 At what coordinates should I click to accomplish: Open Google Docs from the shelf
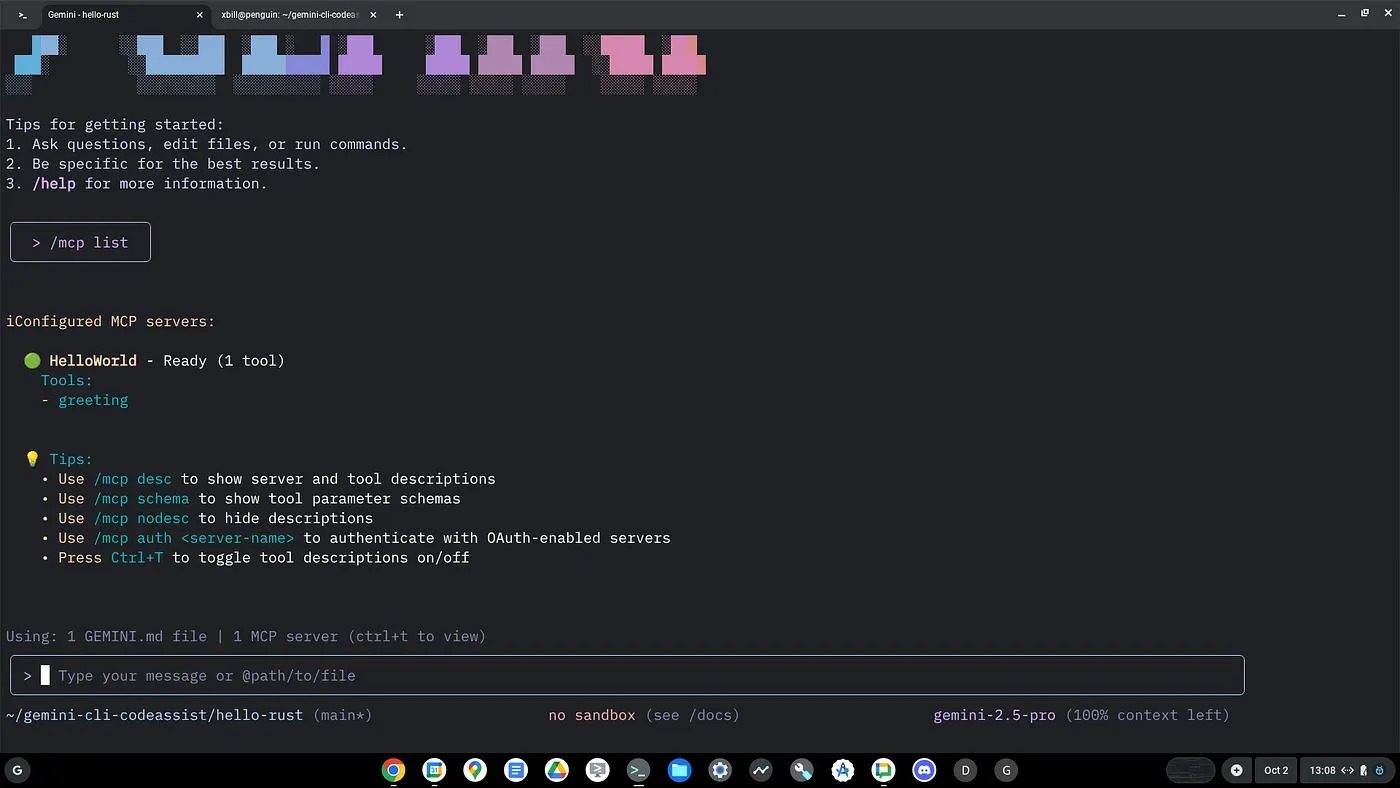point(516,770)
